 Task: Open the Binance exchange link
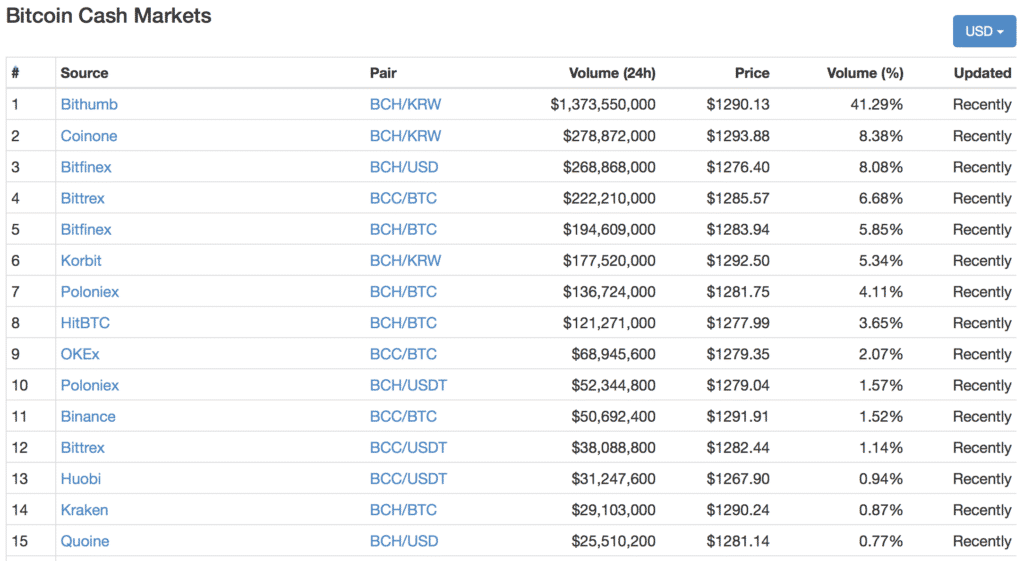pos(88,417)
